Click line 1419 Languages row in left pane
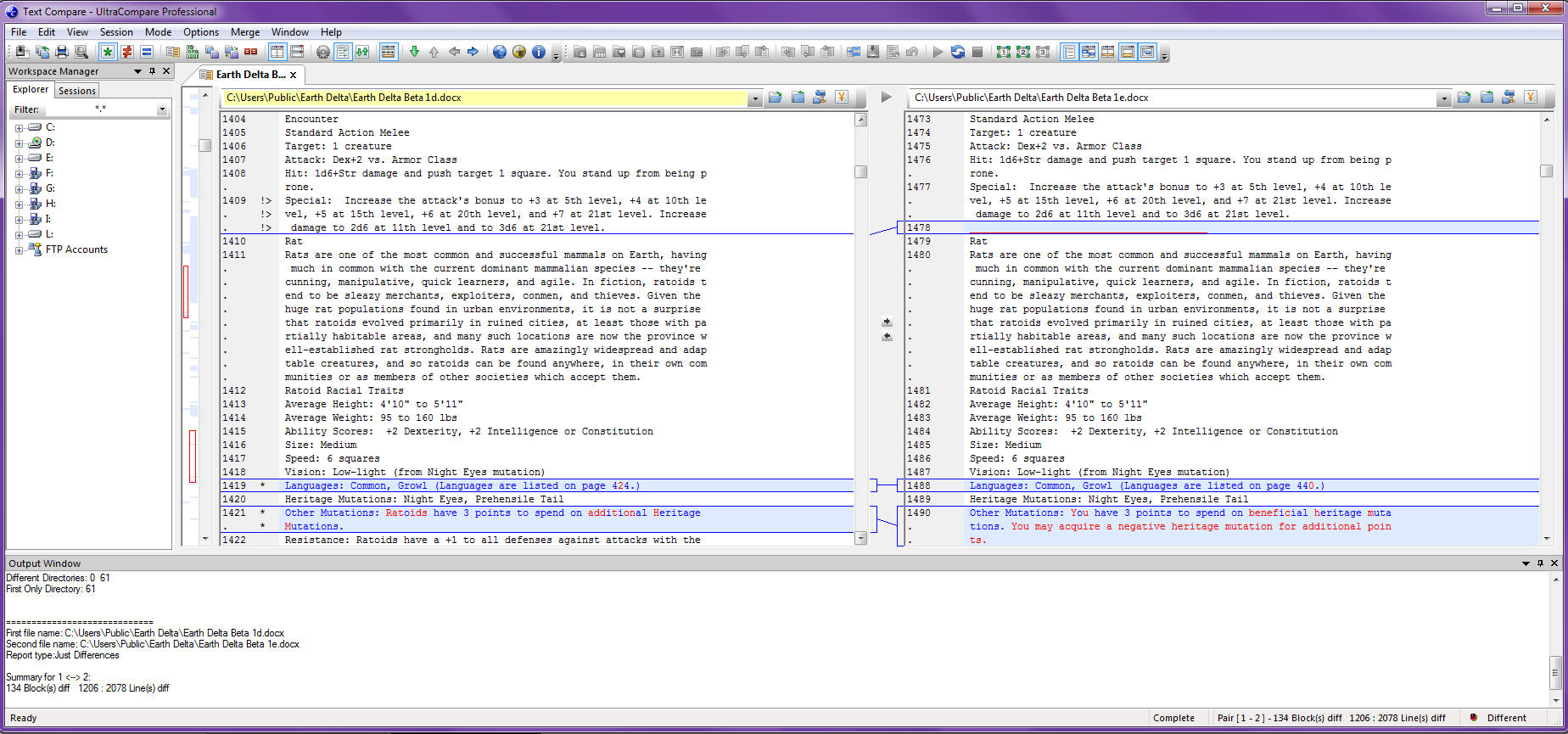The image size is (1568, 734). [536, 486]
